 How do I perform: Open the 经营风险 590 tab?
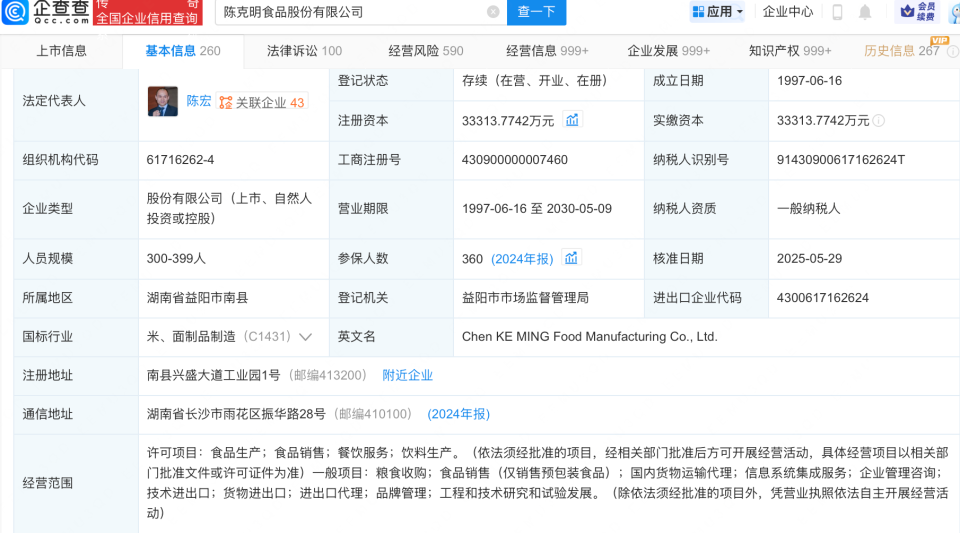(x=426, y=51)
